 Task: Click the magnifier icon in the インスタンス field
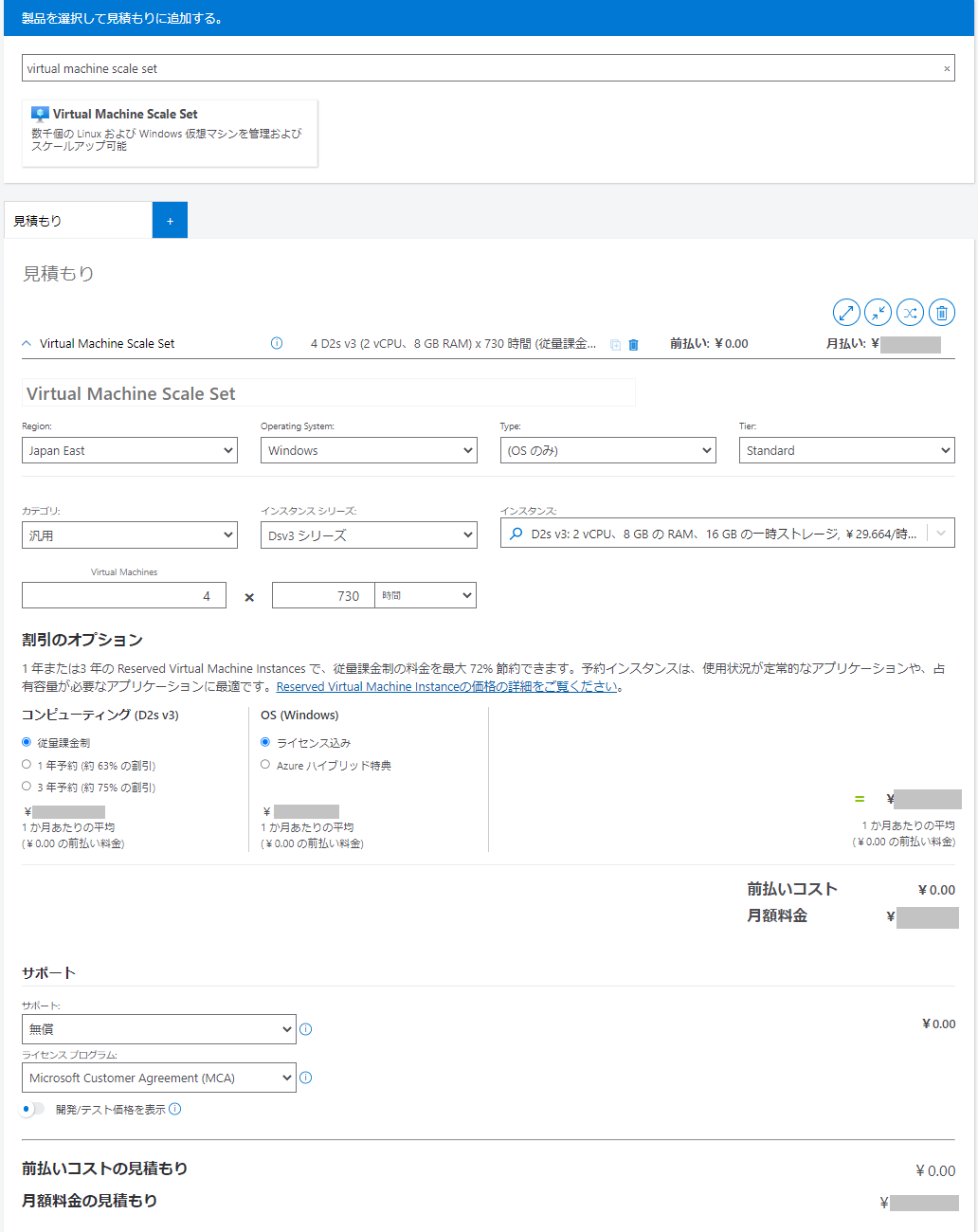click(x=516, y=534)
